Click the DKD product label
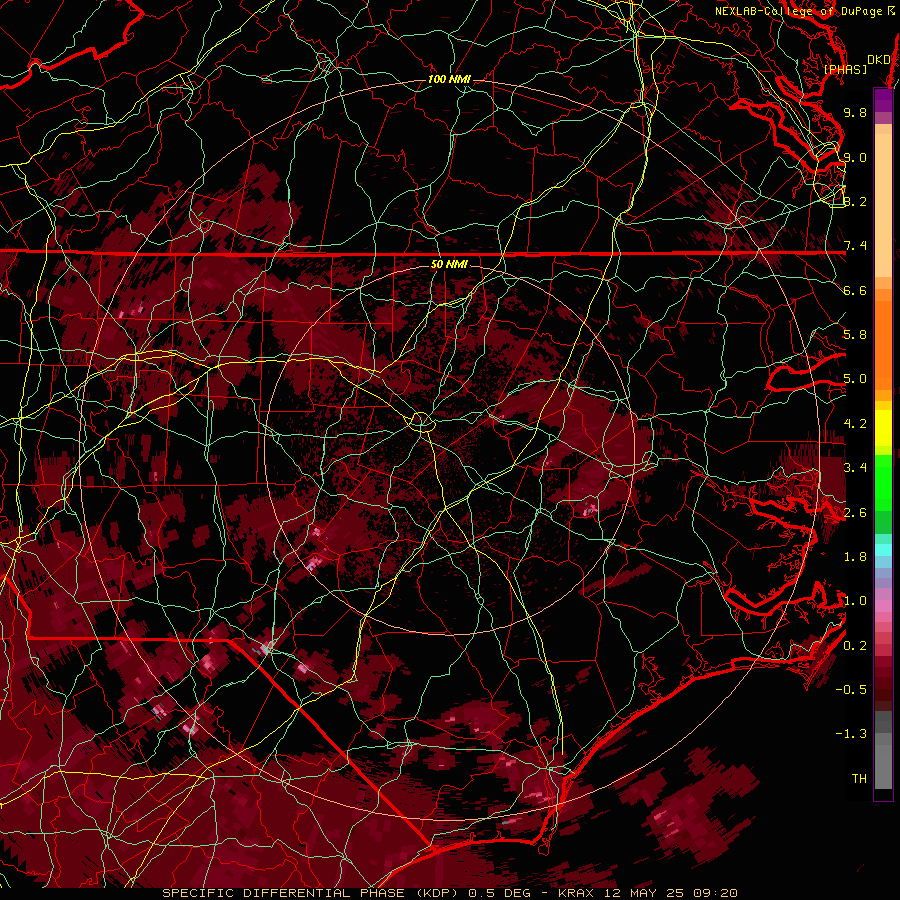This screenshot has height=900, width=900. click(x=879, y=60)
